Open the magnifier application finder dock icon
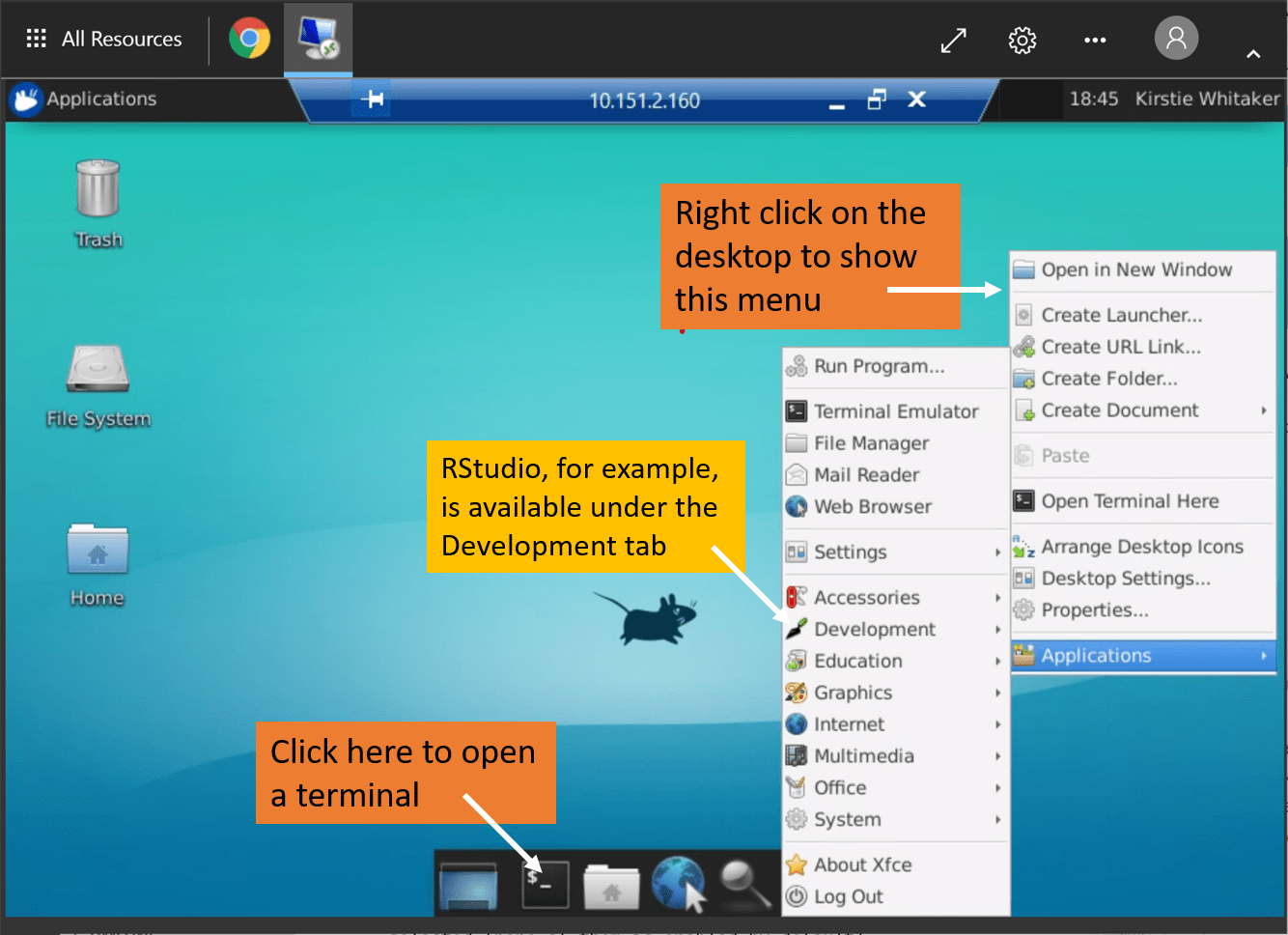Screen dimensions: 1288x935 tap(745, 885)
